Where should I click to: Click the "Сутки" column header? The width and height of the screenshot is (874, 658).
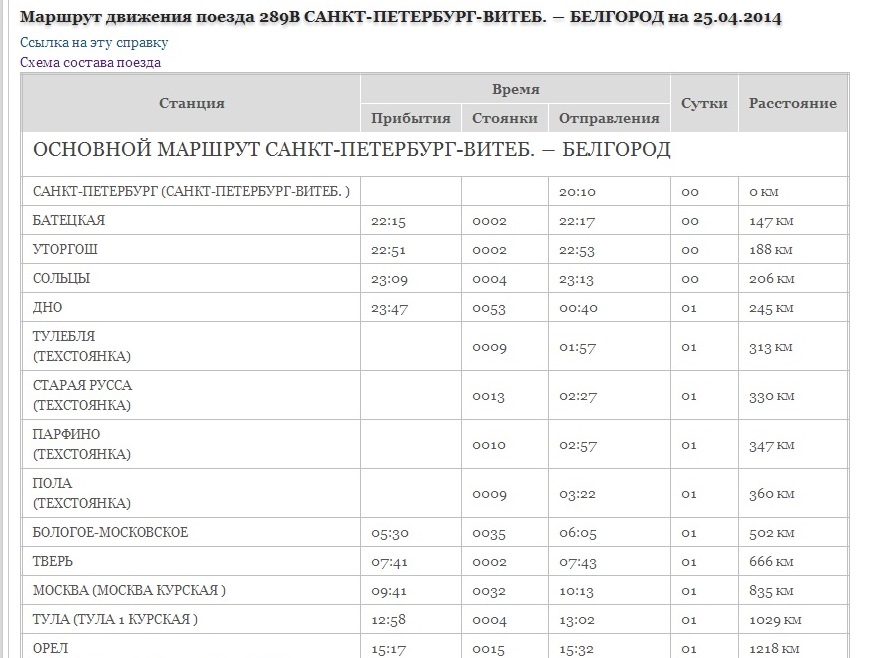pos(704,103)
